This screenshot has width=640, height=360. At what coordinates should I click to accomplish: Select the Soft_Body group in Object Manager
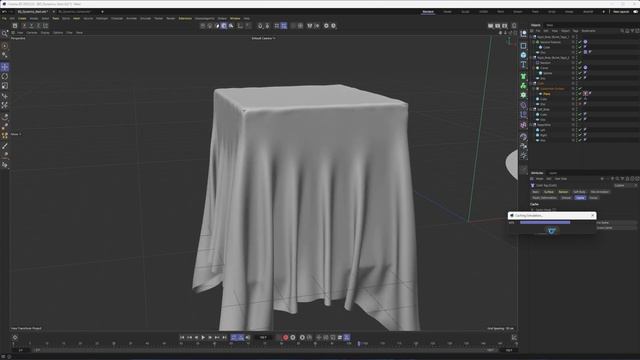click(x=543, y=109)
